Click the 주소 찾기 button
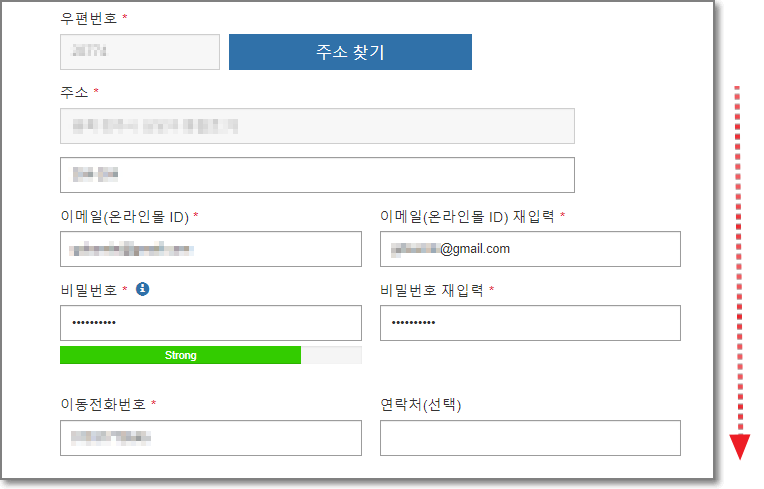The height and width of the screenshot is (489, 764). pos(350,52)
